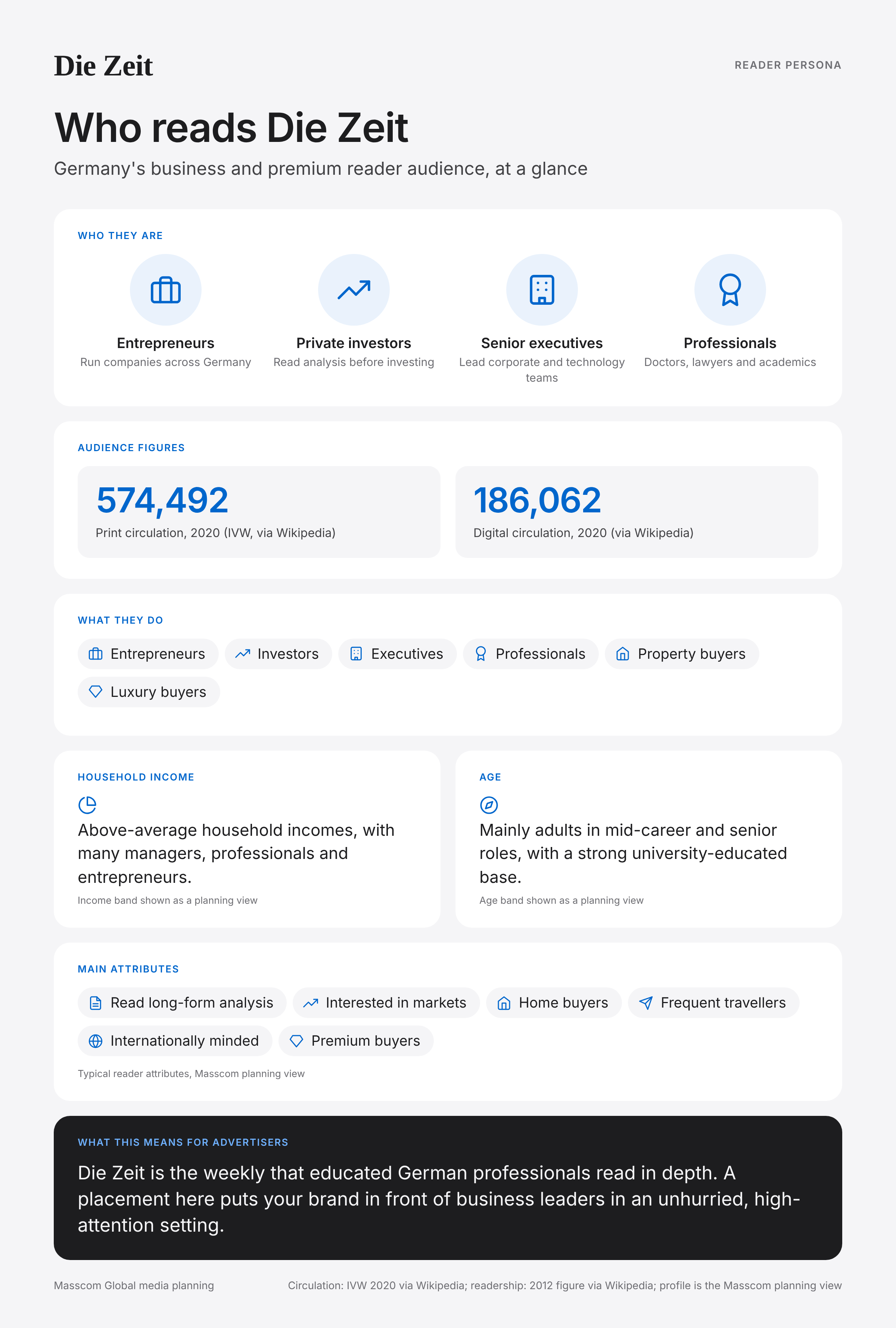Click the Die Zeit logo wordmark
This screenshot has width=896, height=1328.
[103, 66]
